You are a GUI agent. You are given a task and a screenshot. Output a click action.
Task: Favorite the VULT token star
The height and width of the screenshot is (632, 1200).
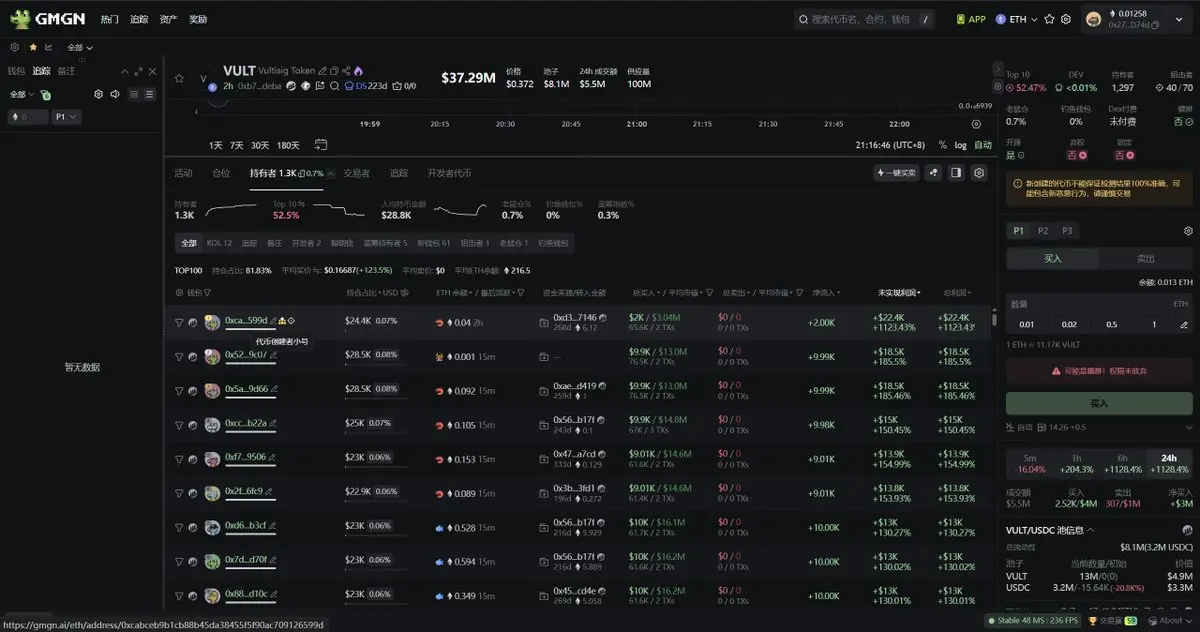click(x=179, y=78)
